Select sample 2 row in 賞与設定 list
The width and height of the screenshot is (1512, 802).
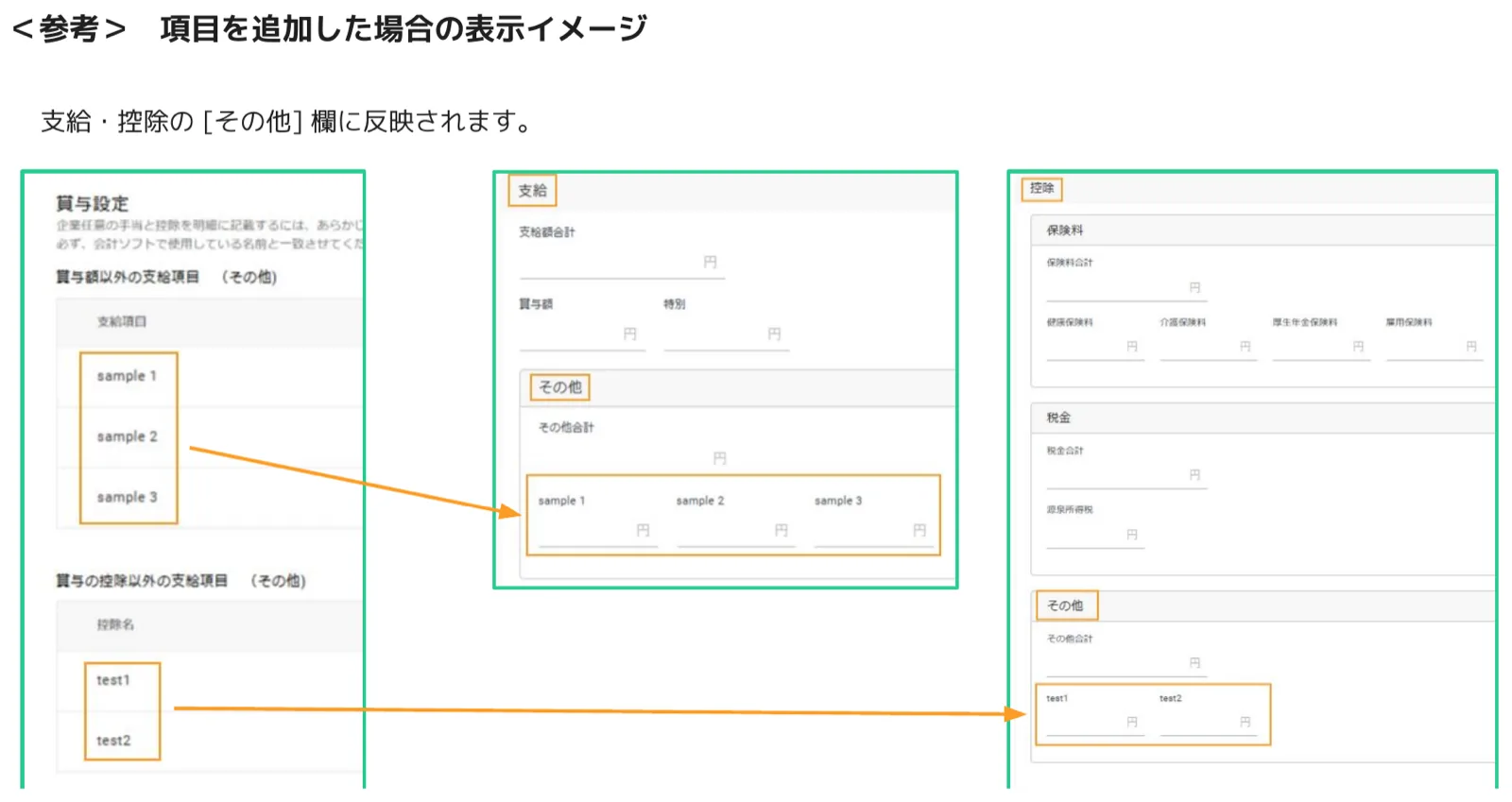click(x=209, y=436)
